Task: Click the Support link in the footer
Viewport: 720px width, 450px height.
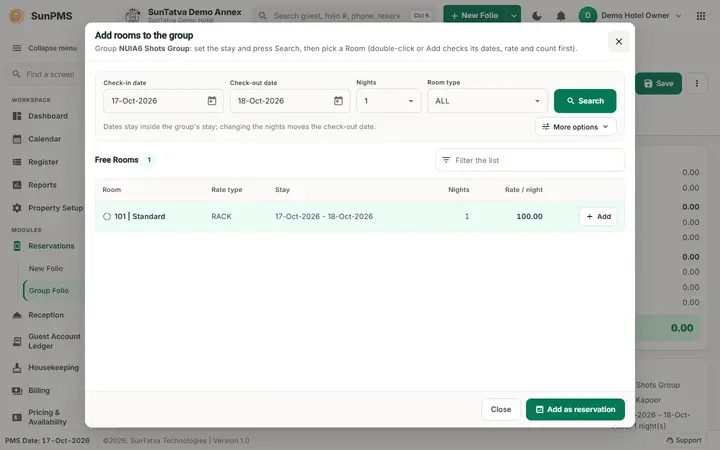Action: tap(684, 440)
